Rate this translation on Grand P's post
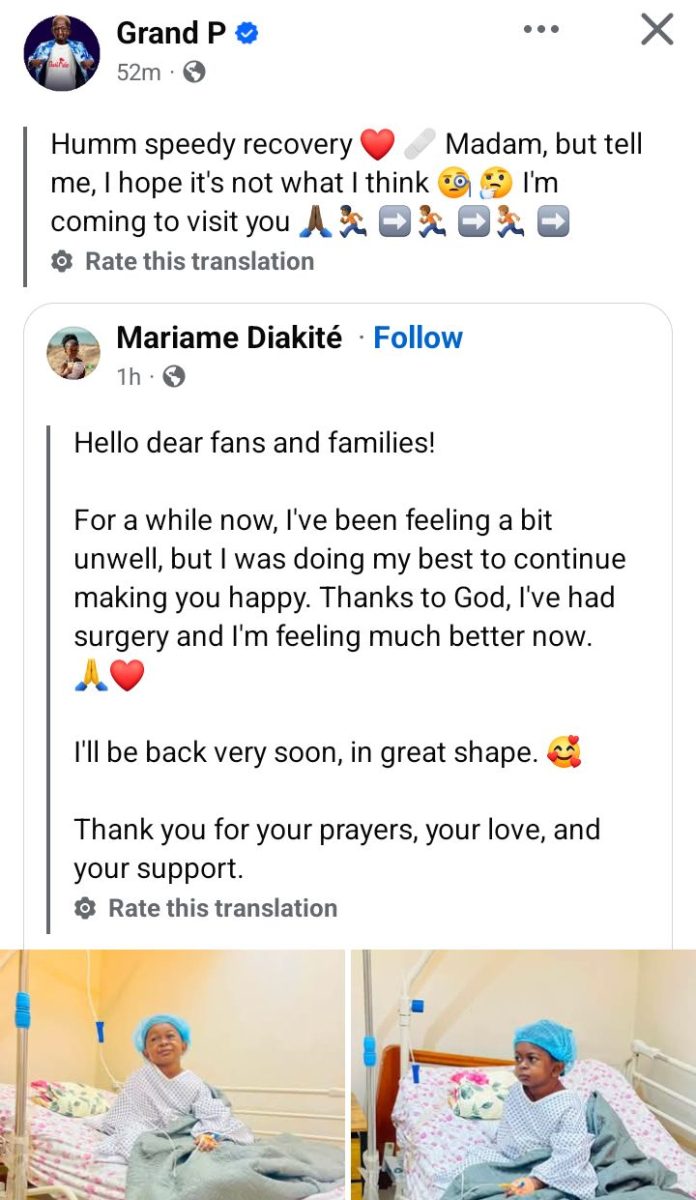The width and height of the screenshot is (696, 1200). click(x=199, y=262)
